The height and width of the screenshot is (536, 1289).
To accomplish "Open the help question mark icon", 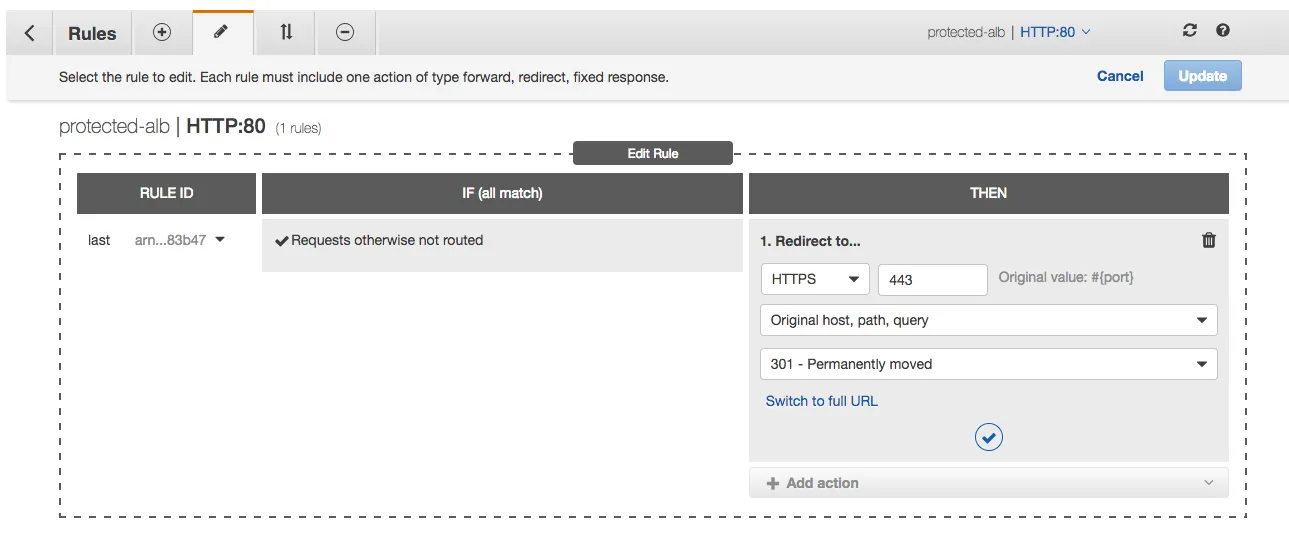I will (1222, 31).
